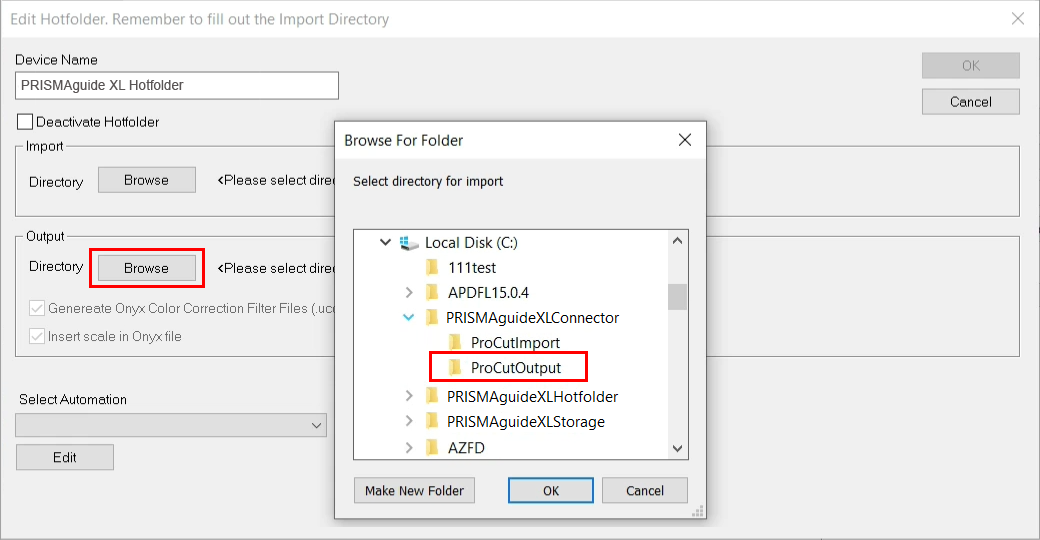Viewport: 1040px width, 540px height.
Task: Click the PRISMAguideXLConnector folder icon
Action: tap(432, 317)
